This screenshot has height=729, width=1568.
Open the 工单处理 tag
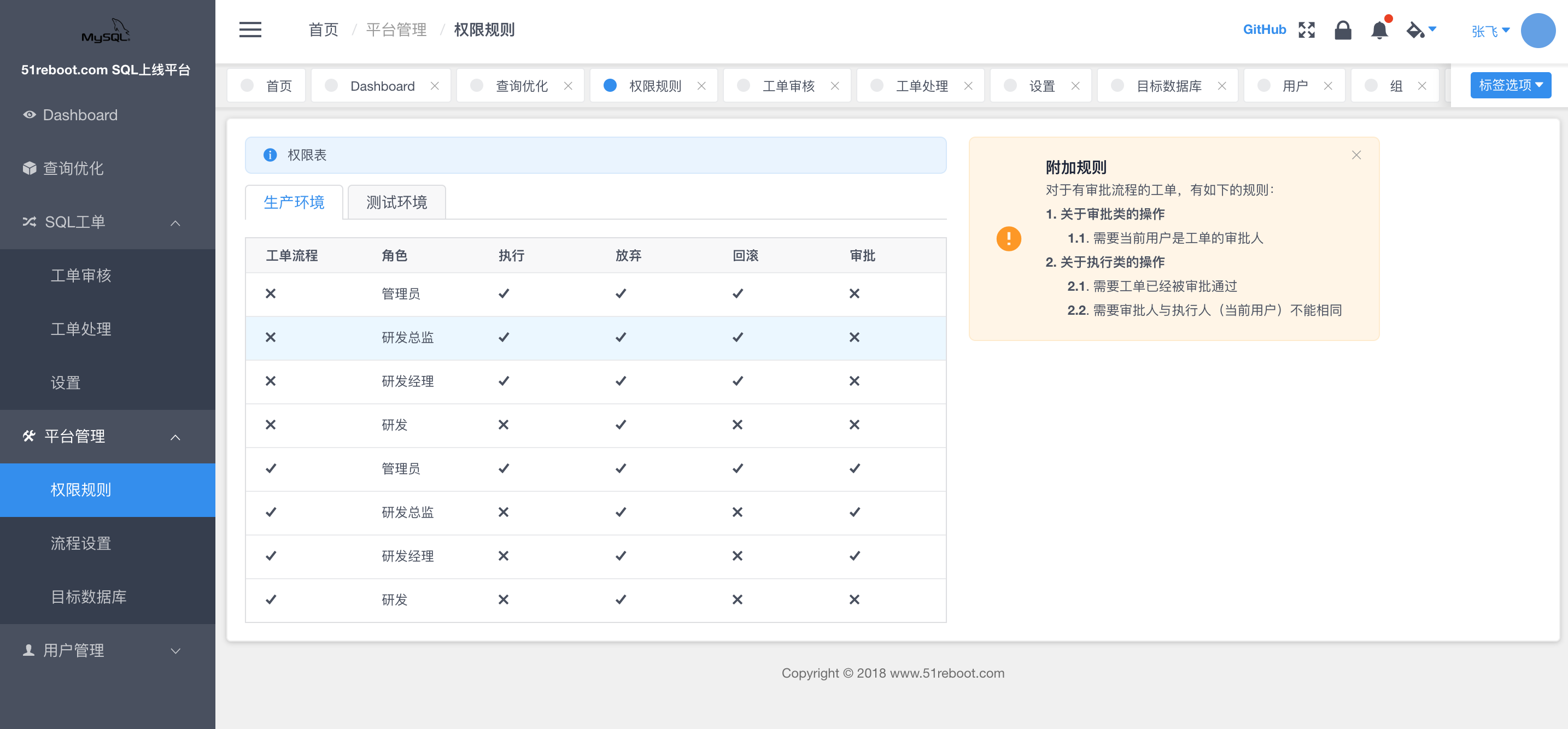click(921, 86)
